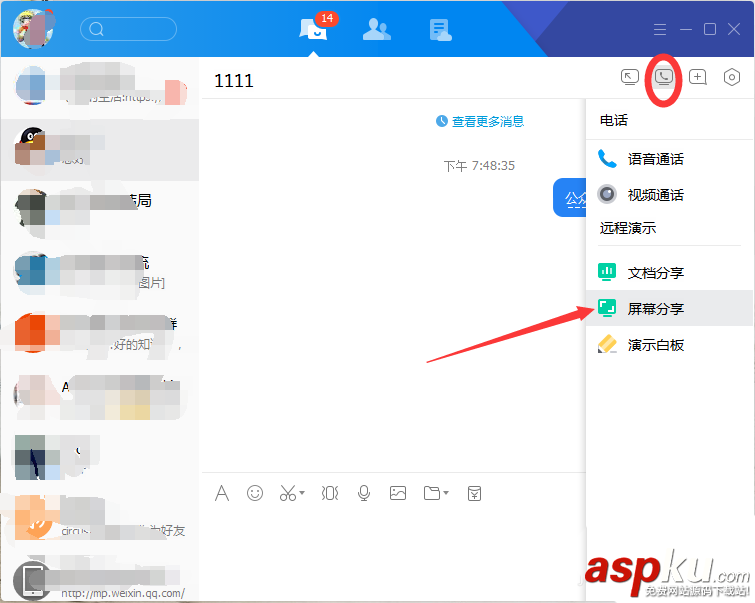
Task: Select screen sharing (屏幕分享)
Action: [669, 308]
